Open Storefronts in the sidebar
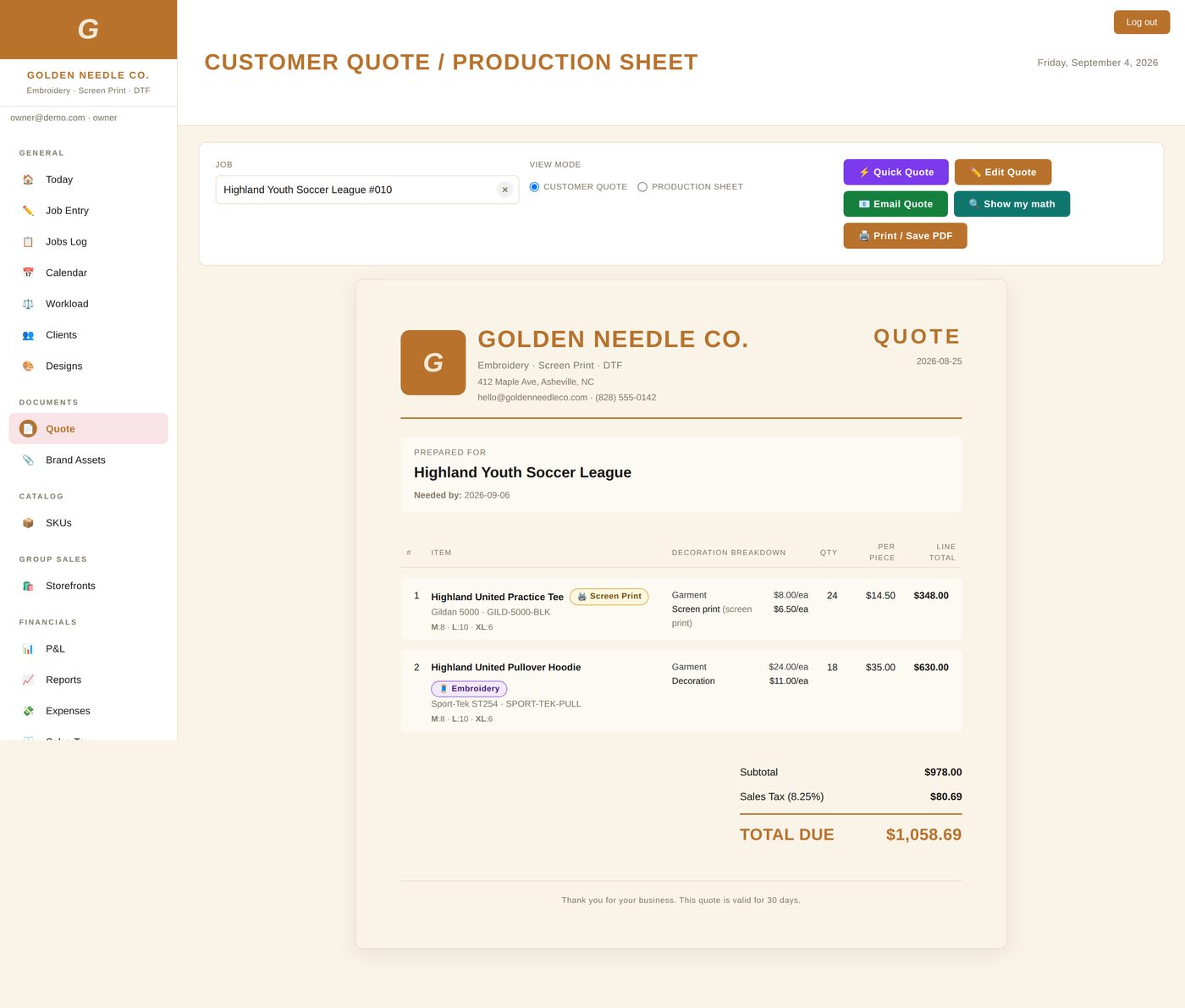 [88, 586]
